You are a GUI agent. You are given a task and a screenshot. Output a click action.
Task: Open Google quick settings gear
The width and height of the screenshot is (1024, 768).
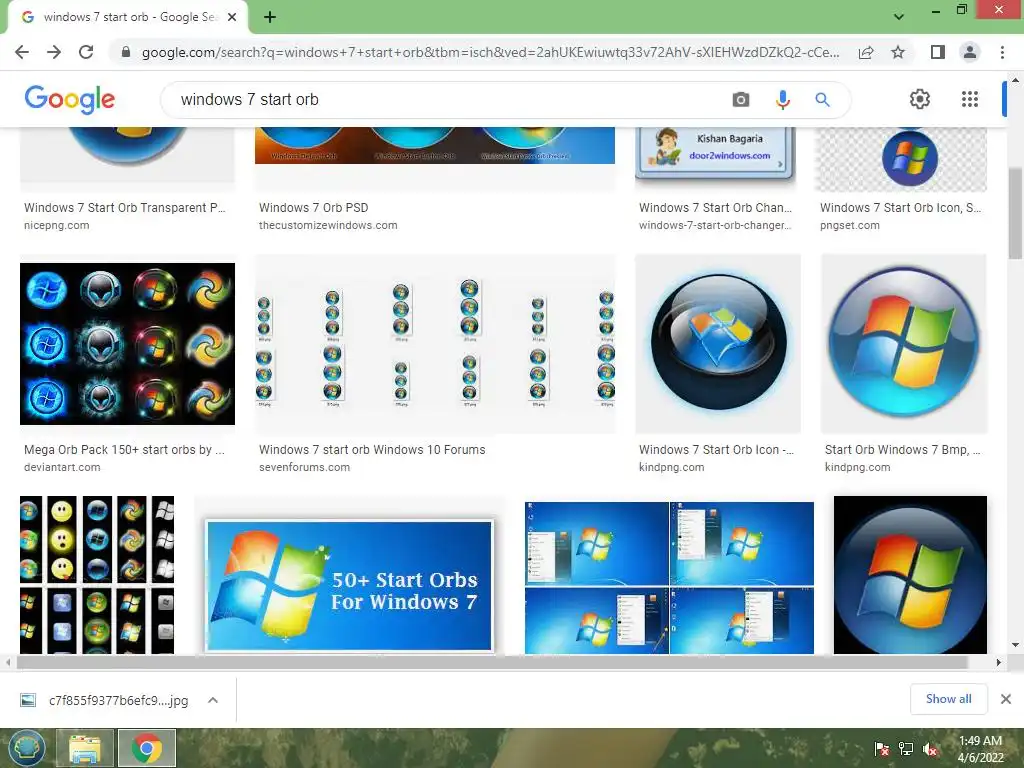(920, 99)
